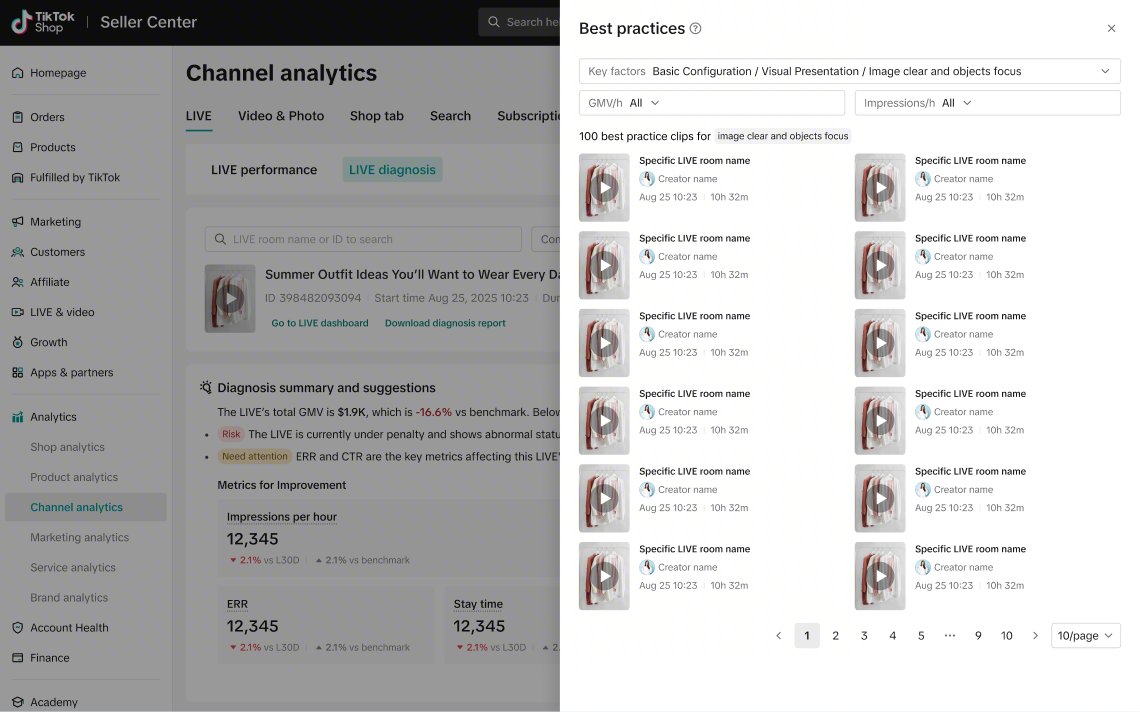Expand the Key factors dropdown
Image resolution: width=1140 pixels, height=712 pixels.
coord(849,71)
